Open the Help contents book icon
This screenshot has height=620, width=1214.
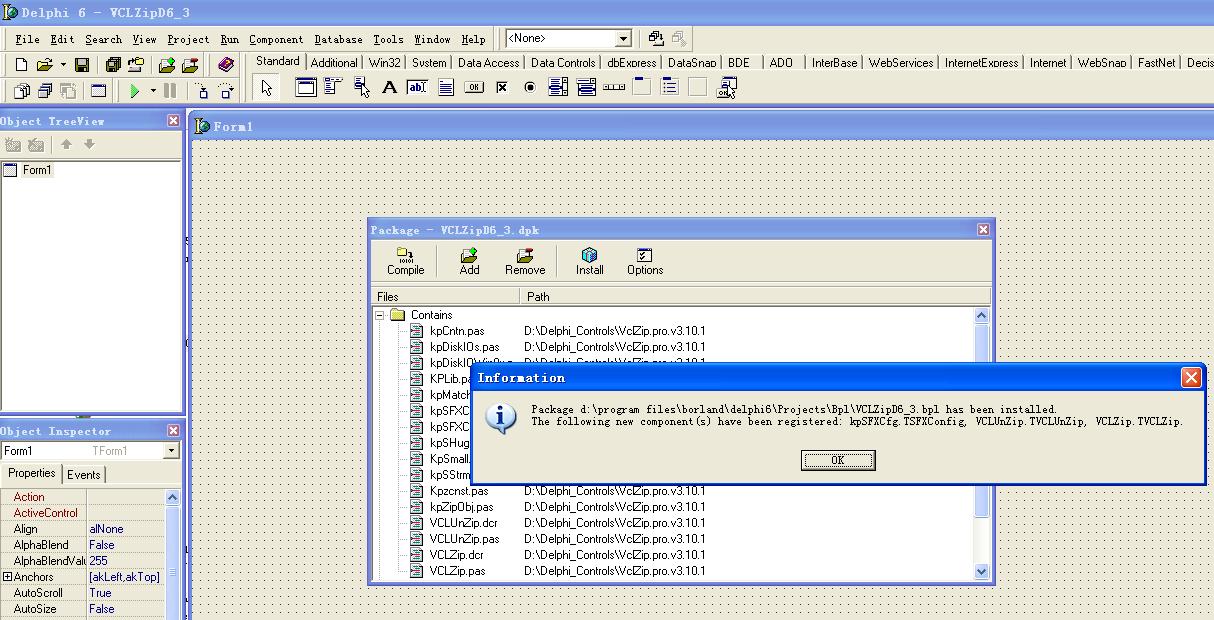pyautogui.click(x=226, y=65)
